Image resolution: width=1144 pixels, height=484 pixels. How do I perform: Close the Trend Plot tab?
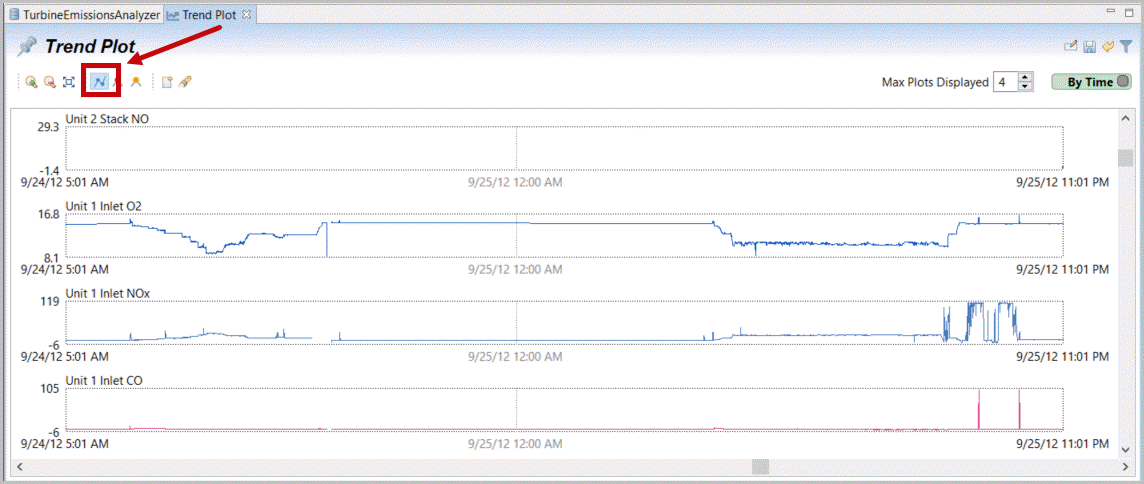[x=247, y=15]
